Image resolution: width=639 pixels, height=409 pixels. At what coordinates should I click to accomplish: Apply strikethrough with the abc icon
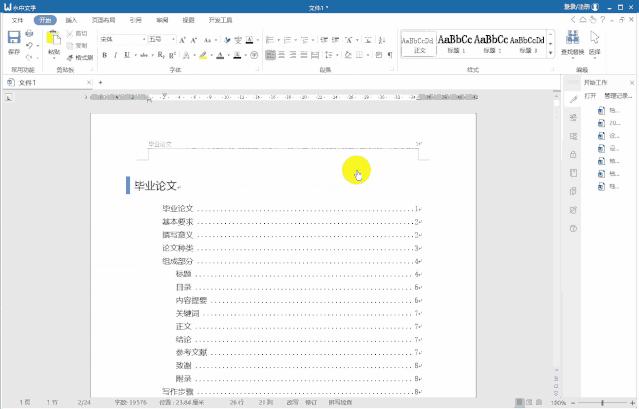tap(143, 55)
